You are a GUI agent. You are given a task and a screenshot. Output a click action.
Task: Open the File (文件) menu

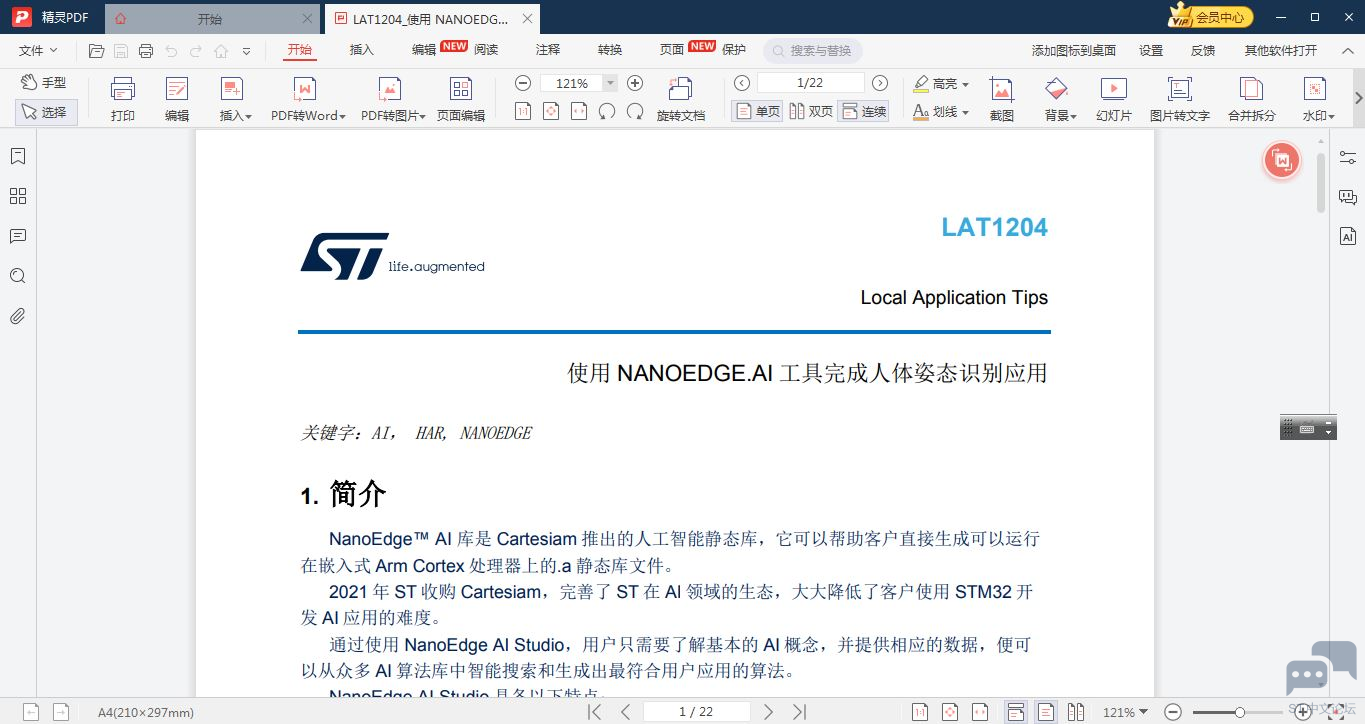(38, 50)
